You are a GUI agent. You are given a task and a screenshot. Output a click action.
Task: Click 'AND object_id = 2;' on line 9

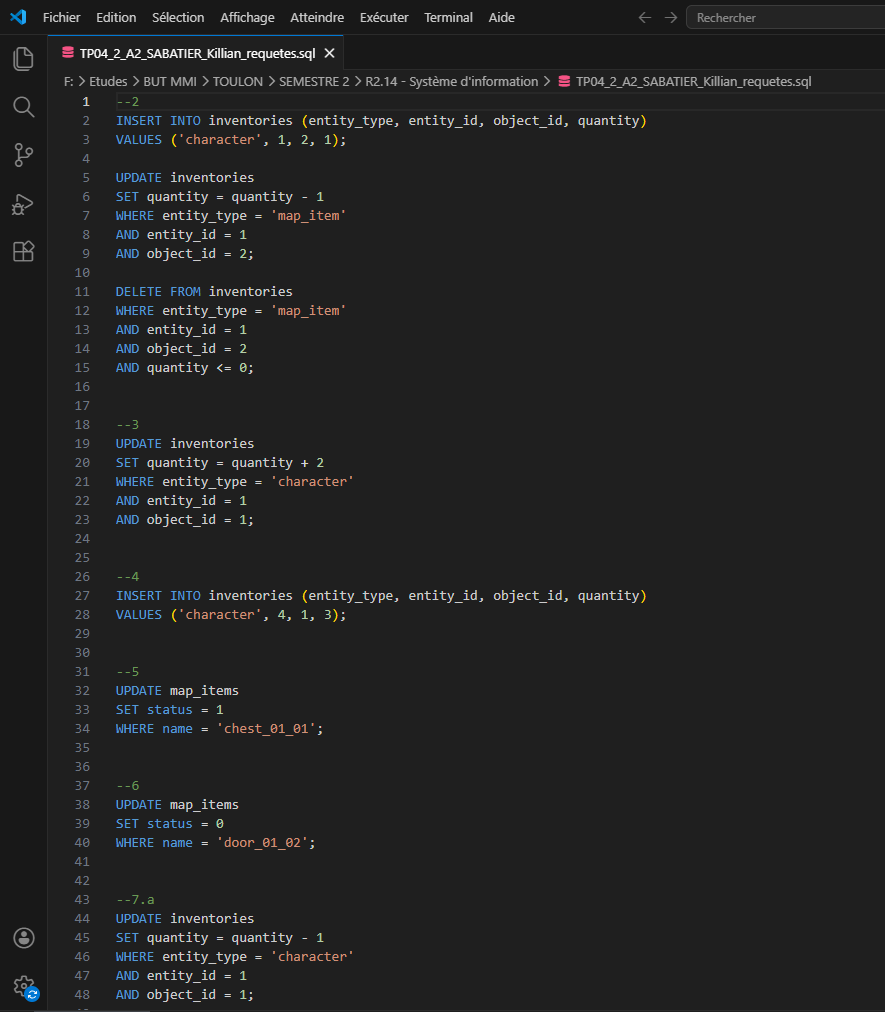point(185,254)
